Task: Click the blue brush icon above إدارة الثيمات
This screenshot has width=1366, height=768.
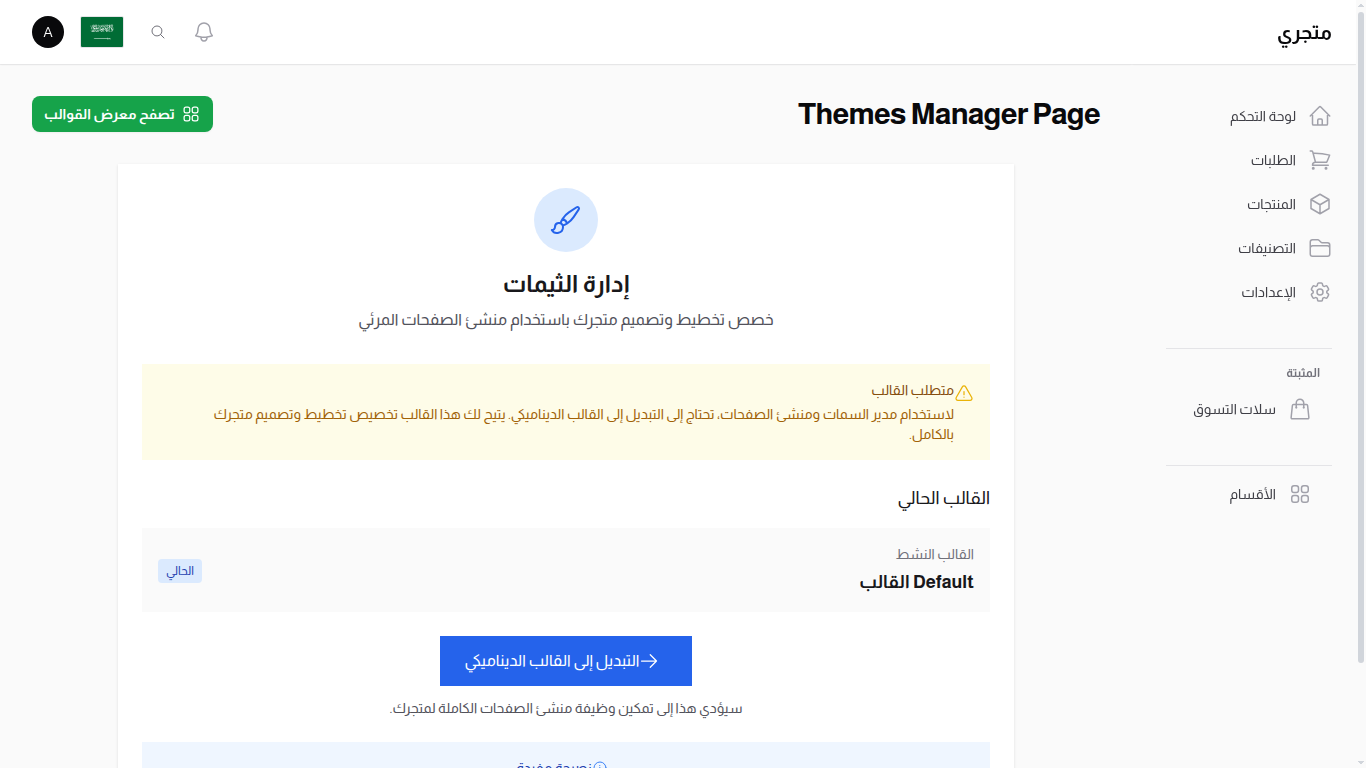Action: (x=566, y=220)
